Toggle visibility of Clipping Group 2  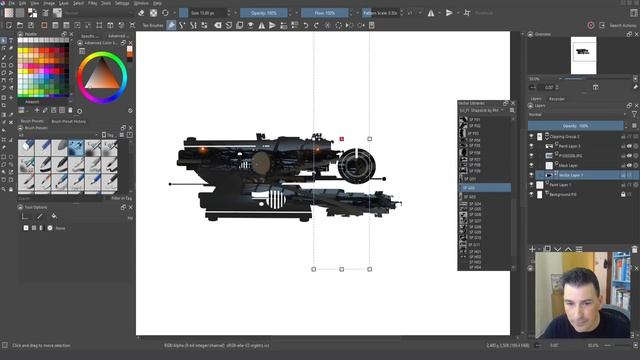531,136
